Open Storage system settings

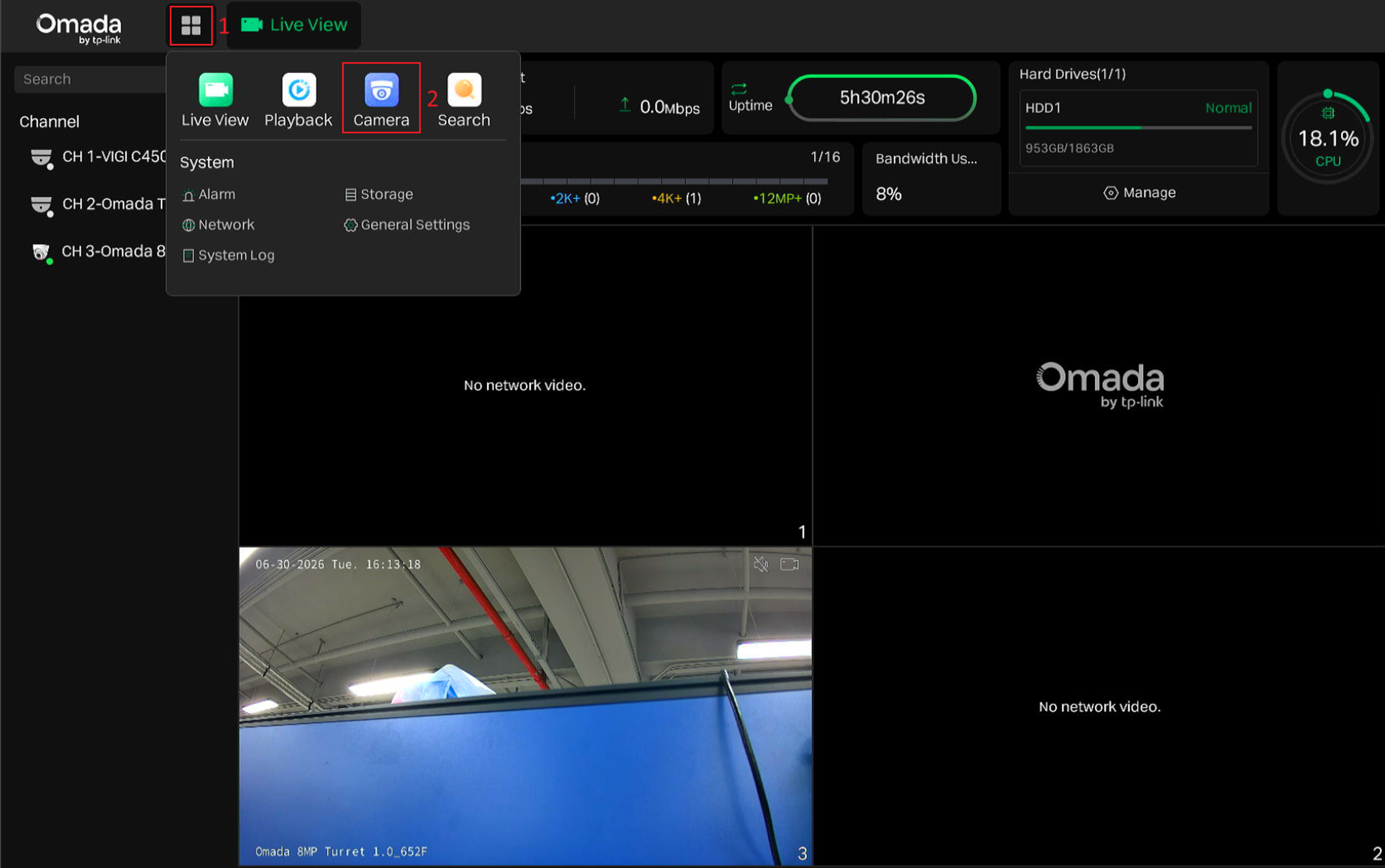tap(379, 195)
